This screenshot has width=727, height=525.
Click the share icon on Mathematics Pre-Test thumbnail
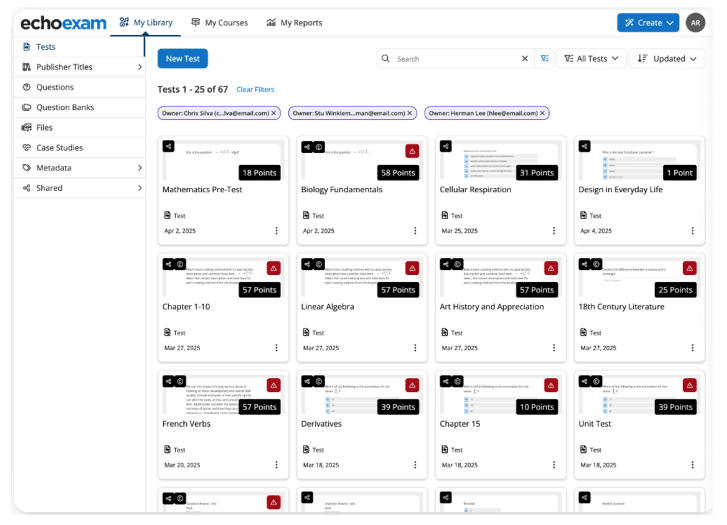coord(168,147)
